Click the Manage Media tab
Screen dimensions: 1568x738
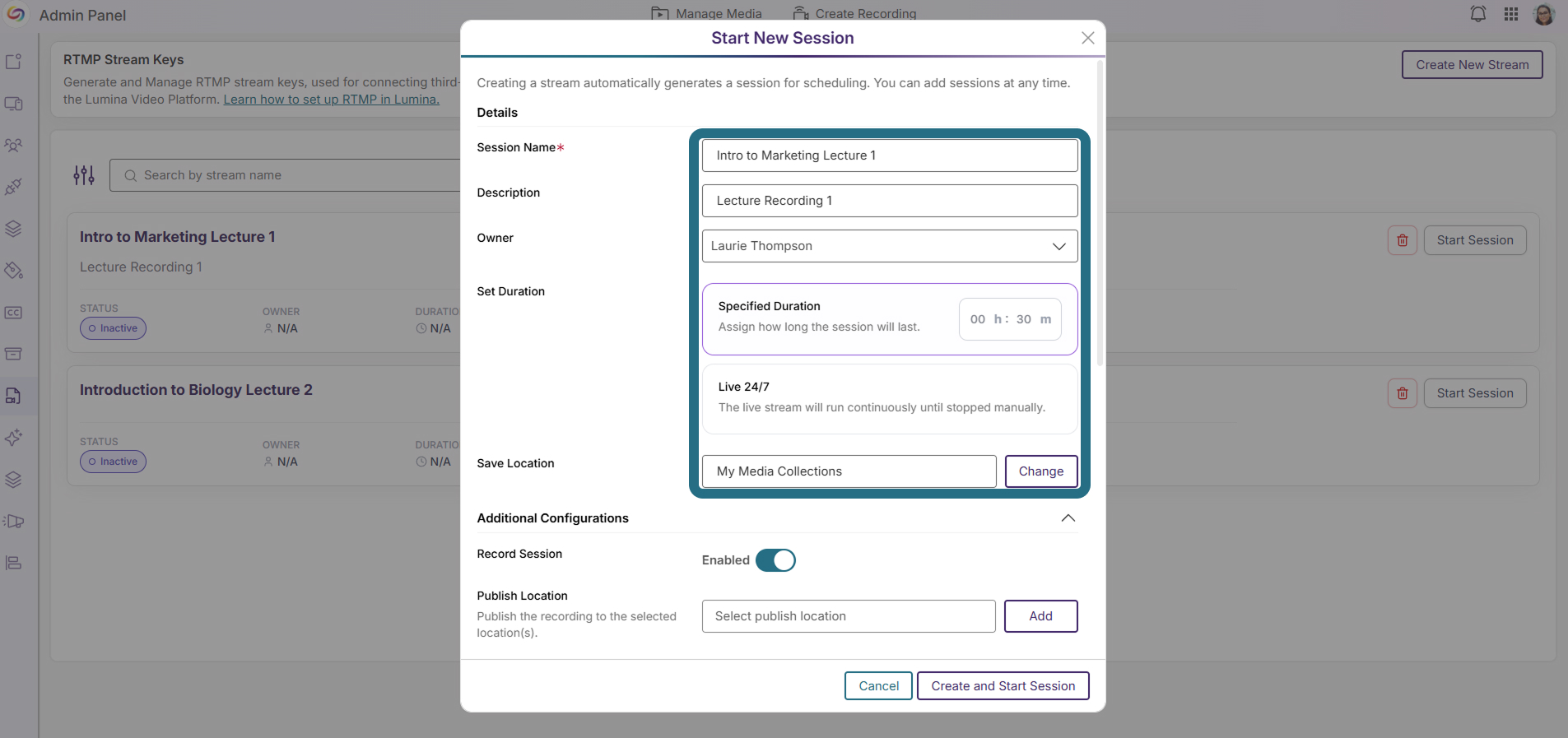click(707, 14)
